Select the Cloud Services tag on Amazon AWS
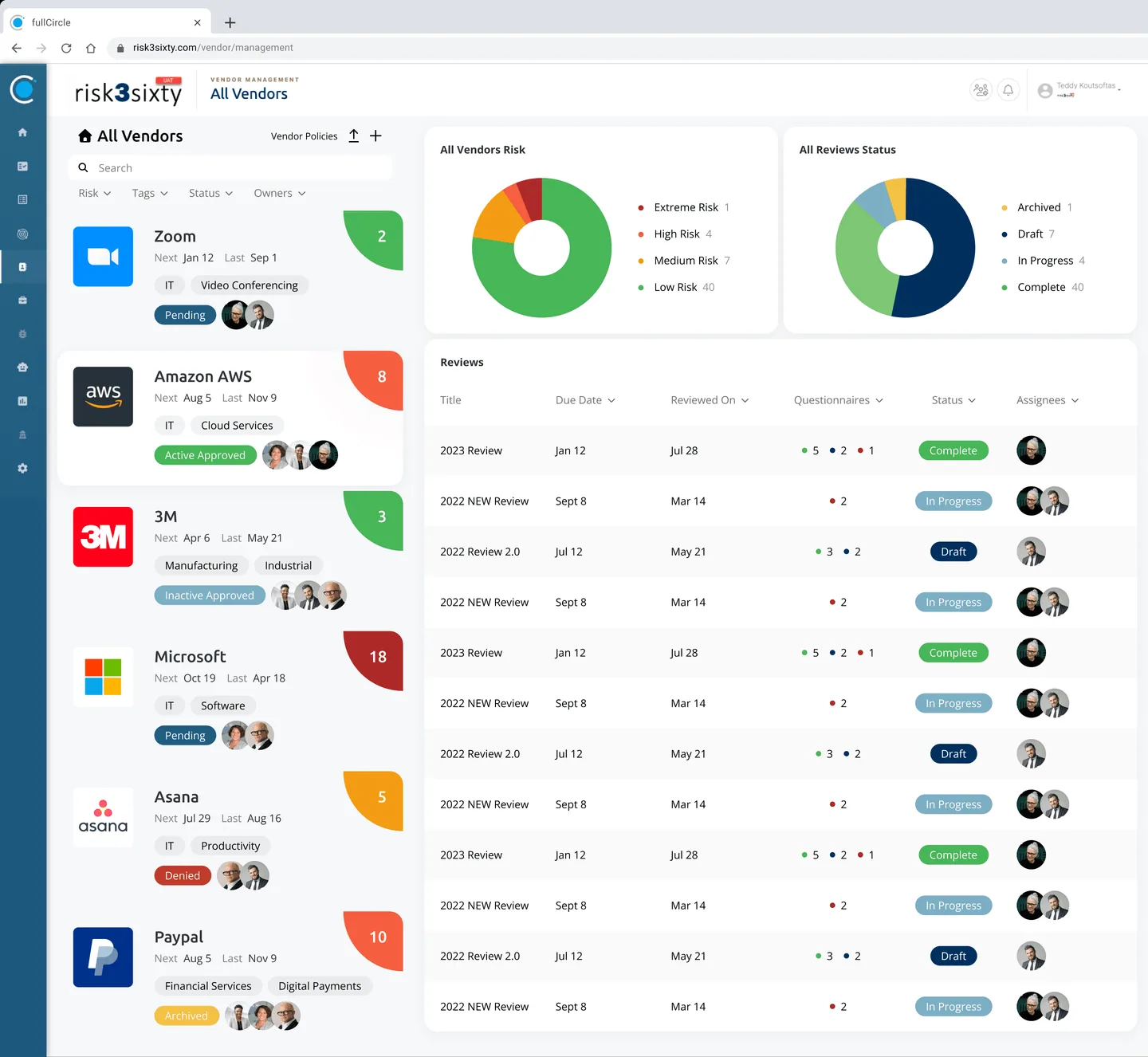 (237, 426)
